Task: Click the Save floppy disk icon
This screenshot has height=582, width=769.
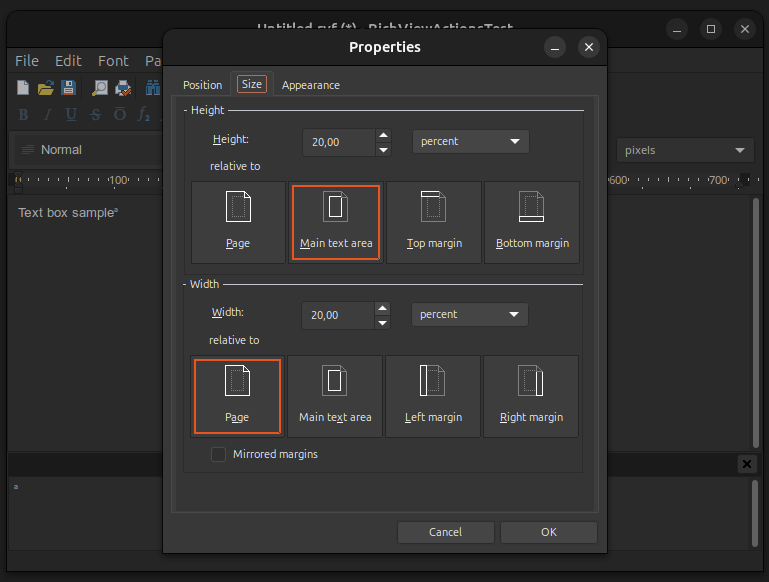Action: point(68,88)
